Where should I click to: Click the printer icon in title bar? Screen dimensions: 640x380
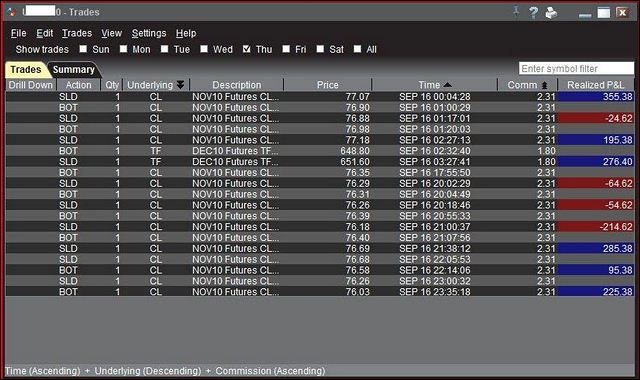pos(551,13)
